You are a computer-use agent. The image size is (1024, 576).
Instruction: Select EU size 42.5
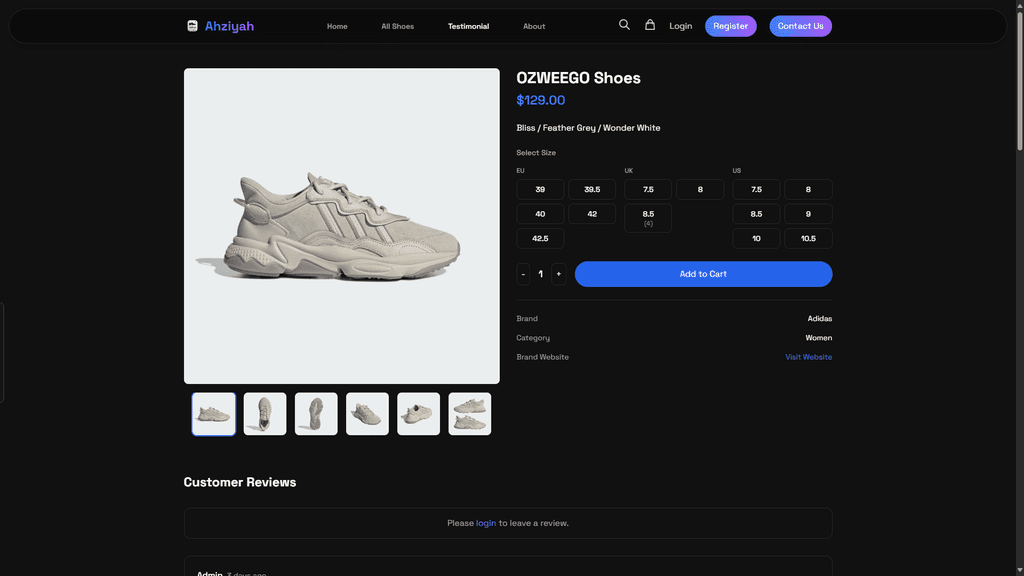540,238
